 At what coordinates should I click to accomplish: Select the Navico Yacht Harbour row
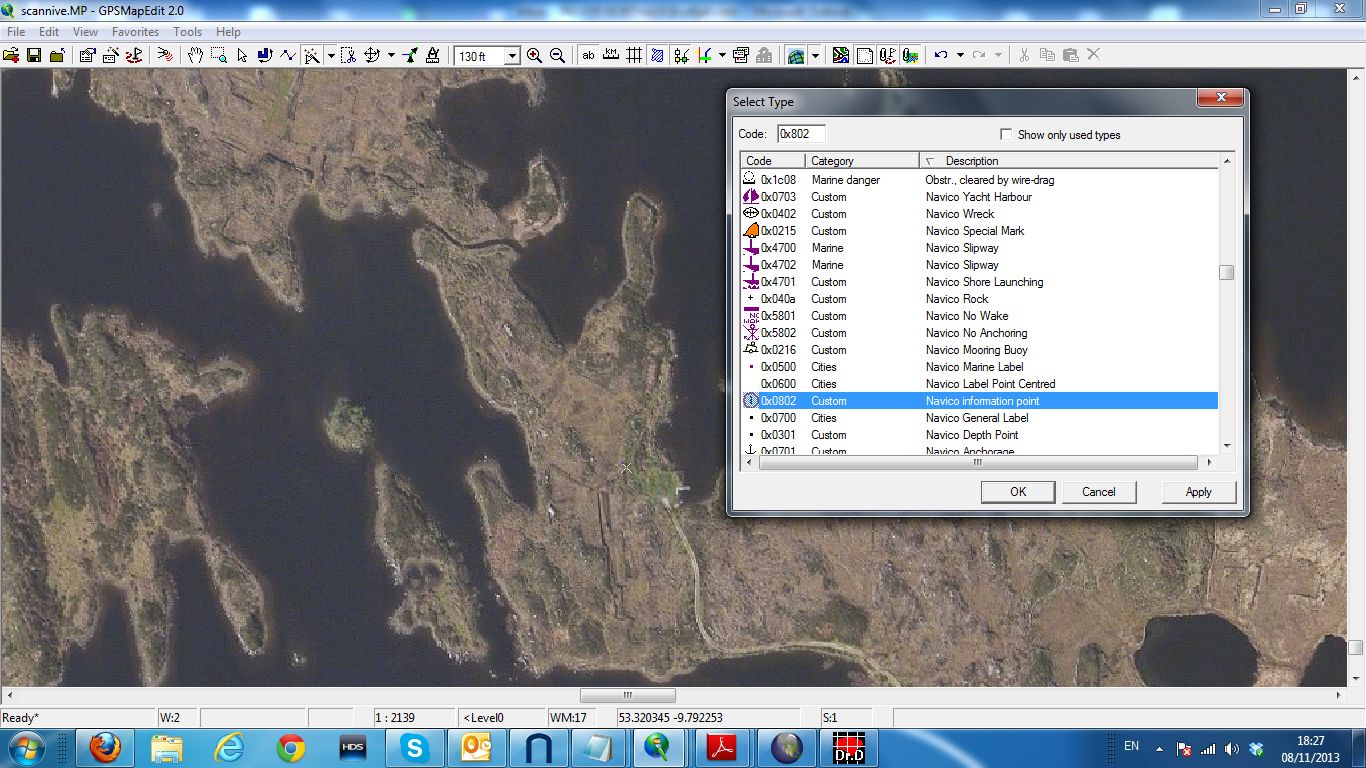pos(979,197)
